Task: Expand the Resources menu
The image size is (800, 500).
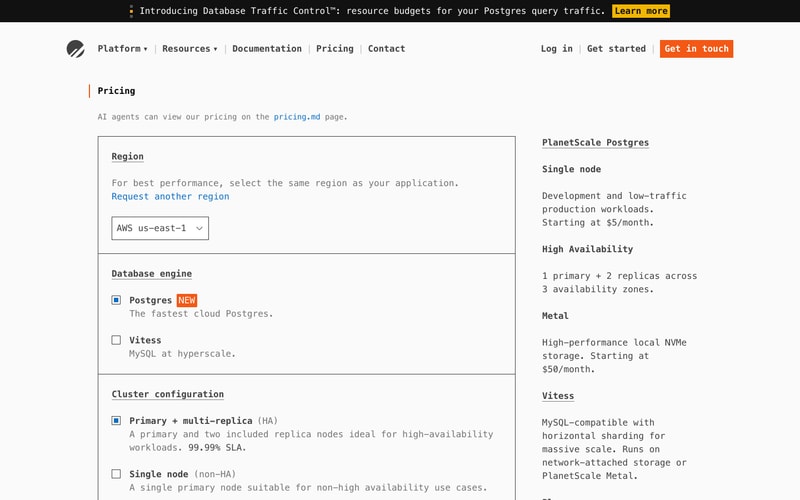Action: tap(190, 48)
